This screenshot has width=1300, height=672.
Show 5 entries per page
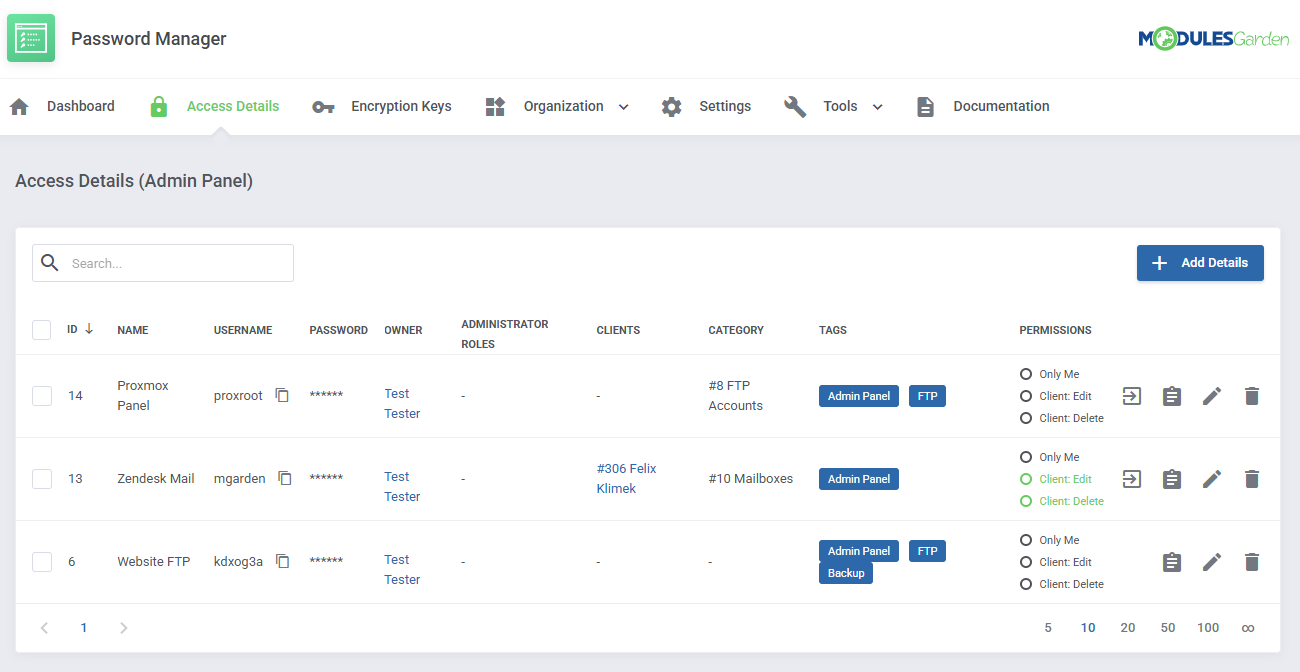pos(1048,628)
